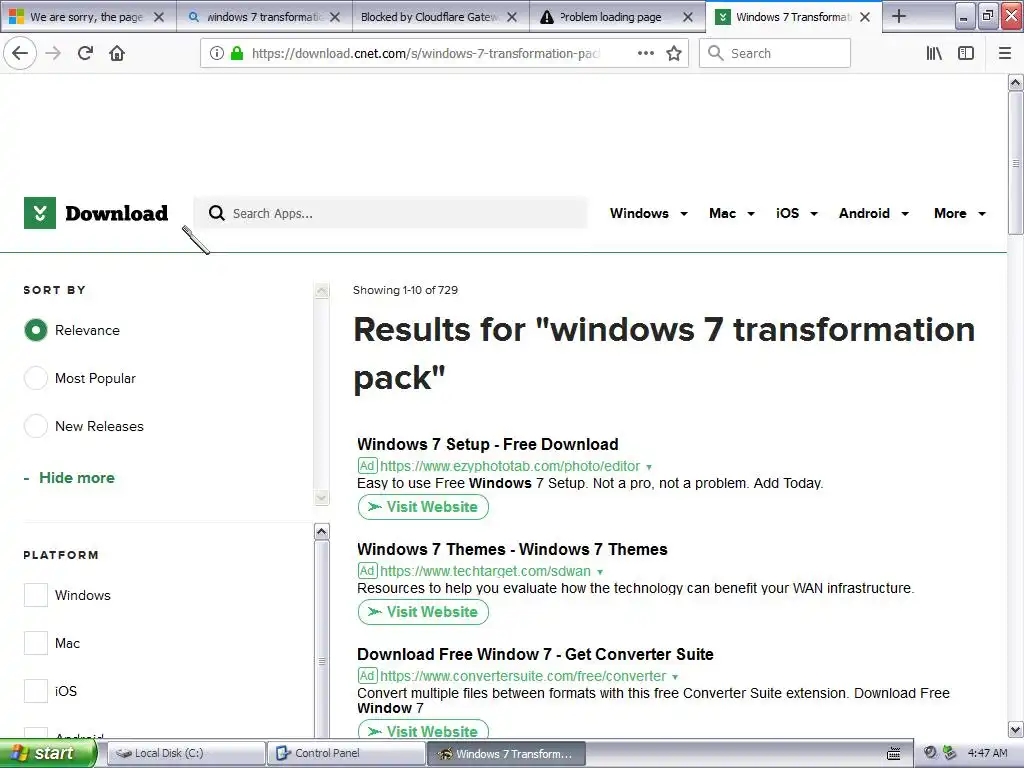This screenshot has height=768, width=1024.
Task: Click the CNET Download green logo icon
Action: point(40,213)
